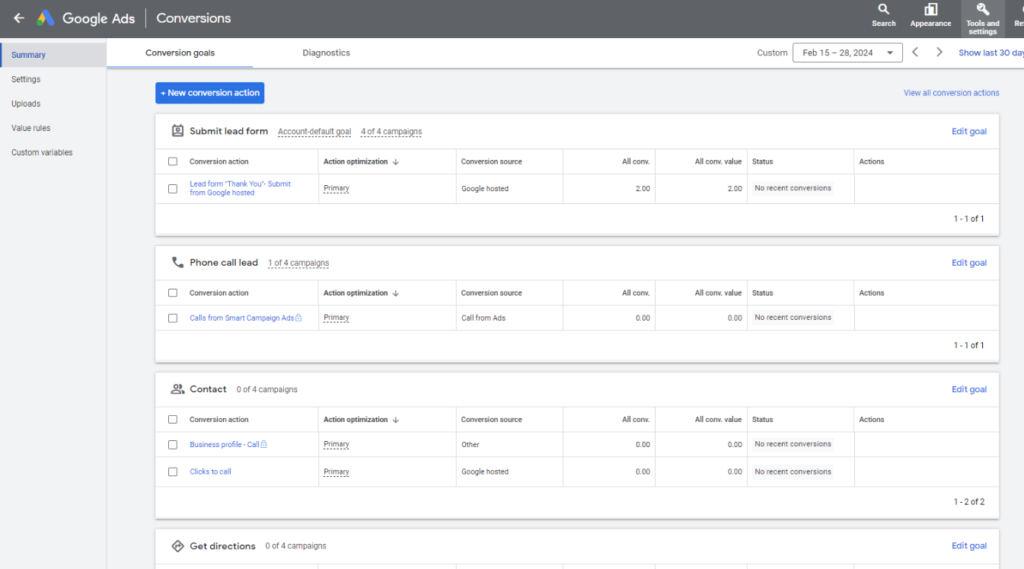Open Business profile - Call conversion action
Screen dimensions: 1024x569
[224, 444]
